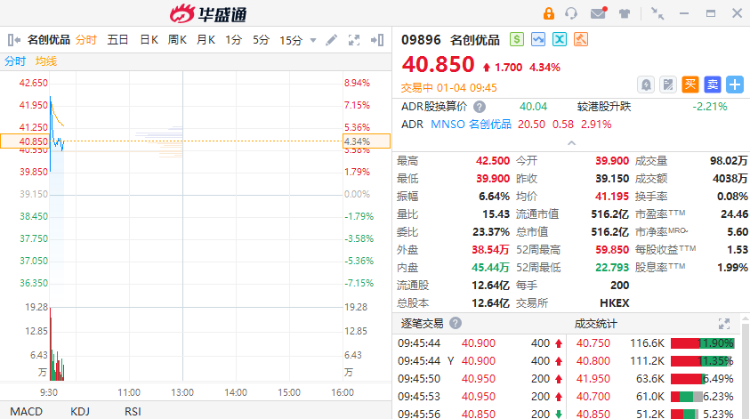Open the notes icon beside the bell
The width and height of the screenshot is (750, 419).
668,85
